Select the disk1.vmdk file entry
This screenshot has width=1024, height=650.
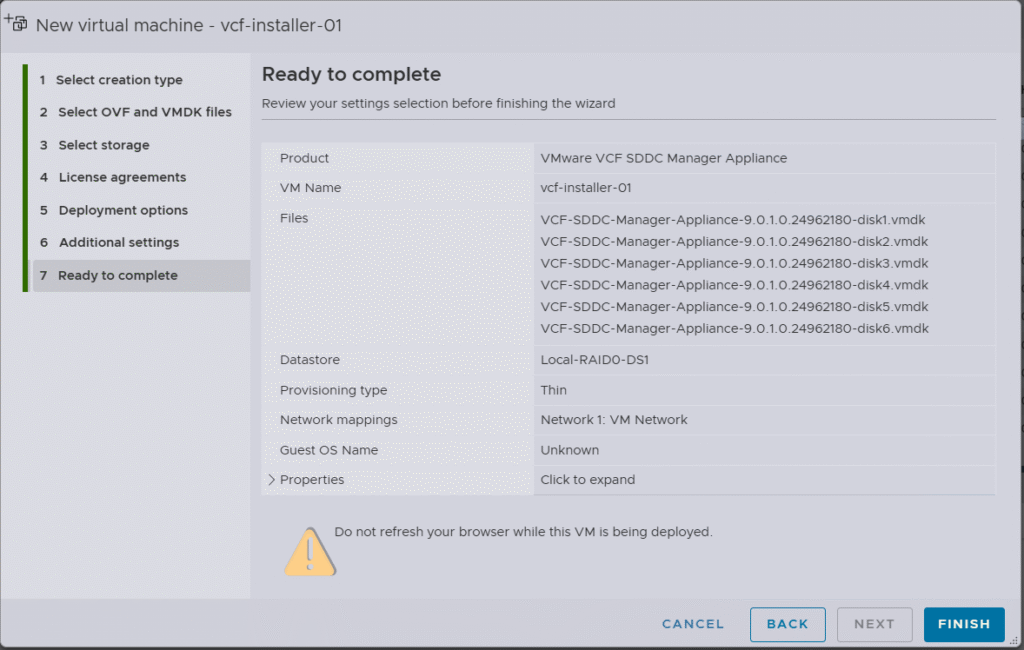point(734,219)
